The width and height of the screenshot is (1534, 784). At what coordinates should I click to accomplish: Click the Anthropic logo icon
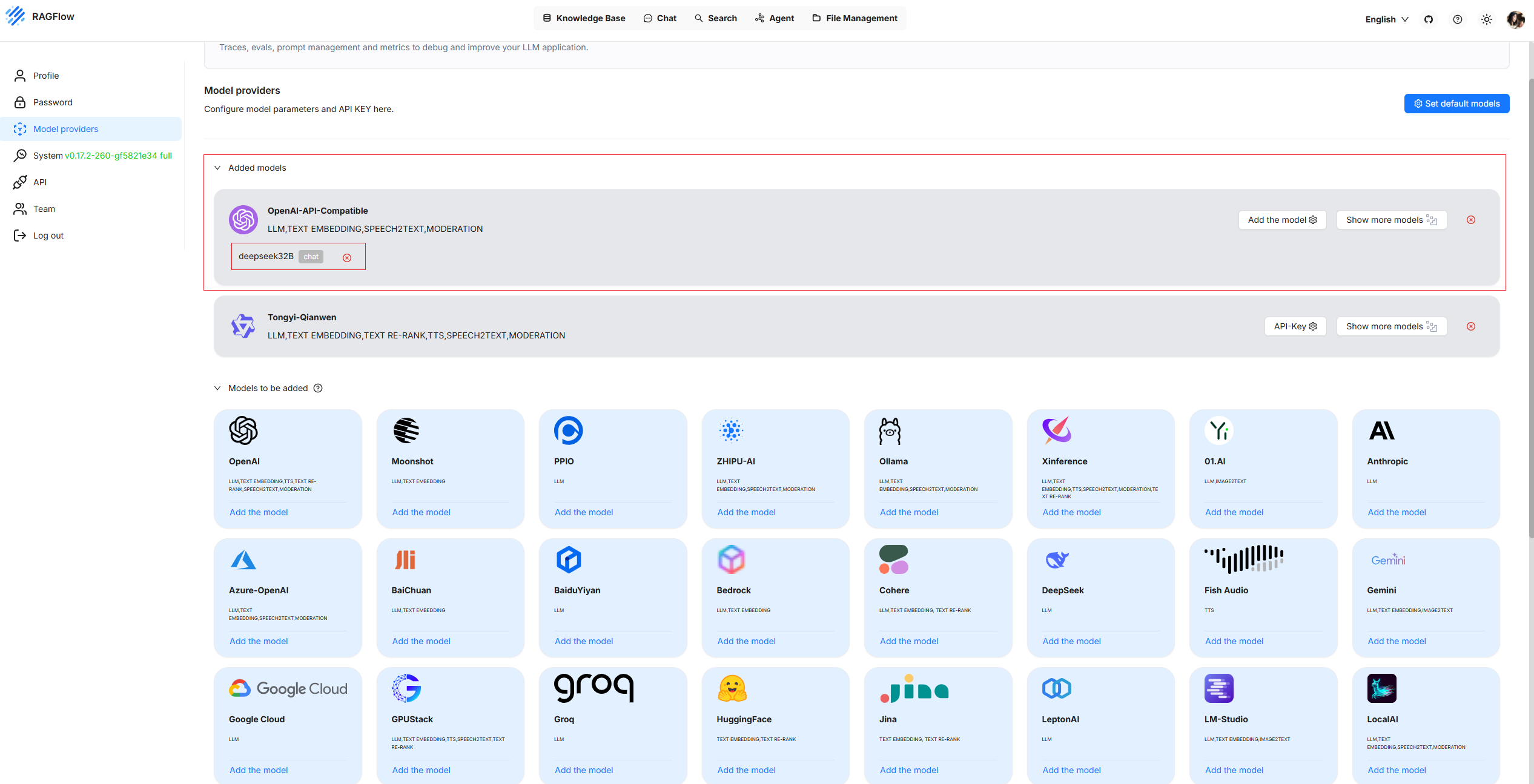(x=1382, y=430)
